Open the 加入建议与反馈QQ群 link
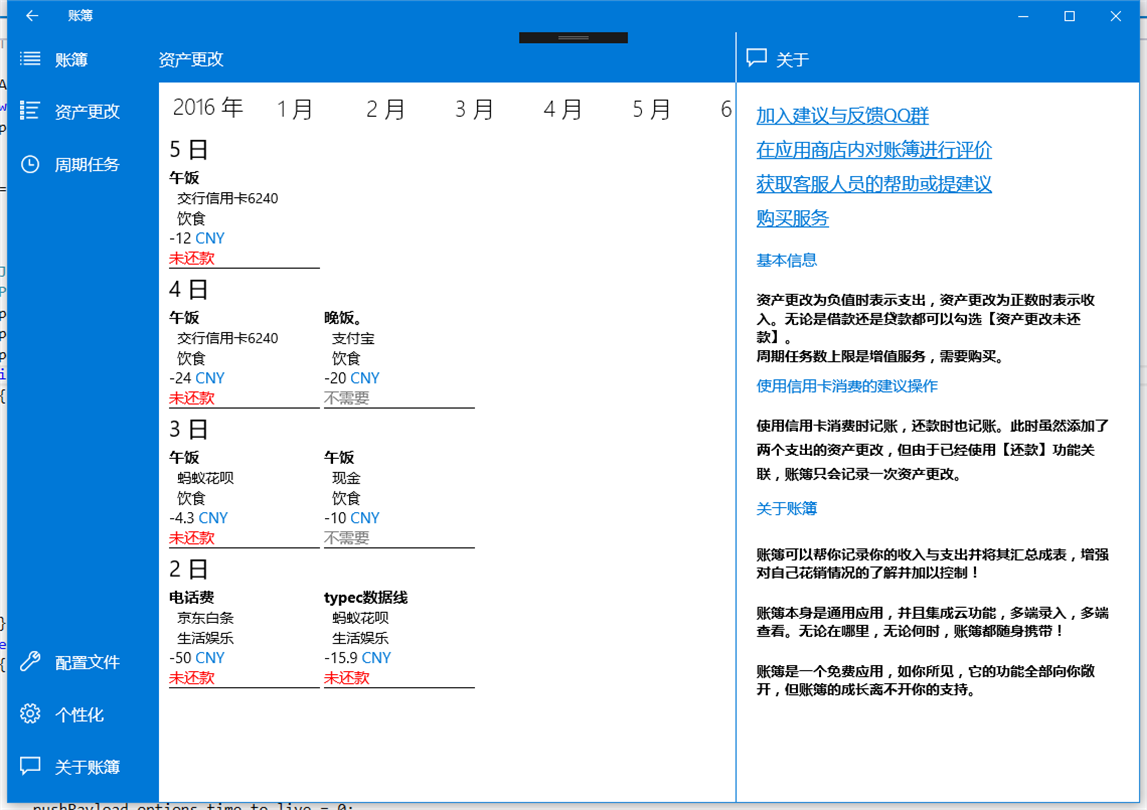The image size is (1147, 810). coord(842,116)
